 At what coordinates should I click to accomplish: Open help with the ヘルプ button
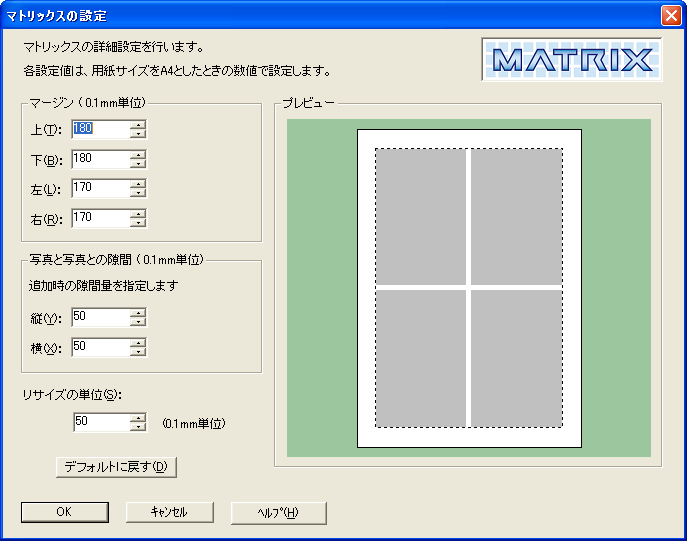(x=278, y=512)
